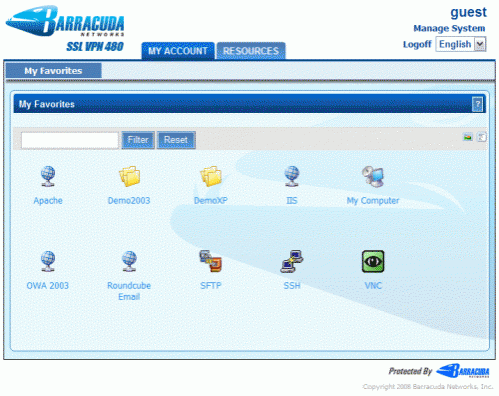499x396 pixels.
Task: Launch the OWA 2003 globe icon
Action: 48,261
